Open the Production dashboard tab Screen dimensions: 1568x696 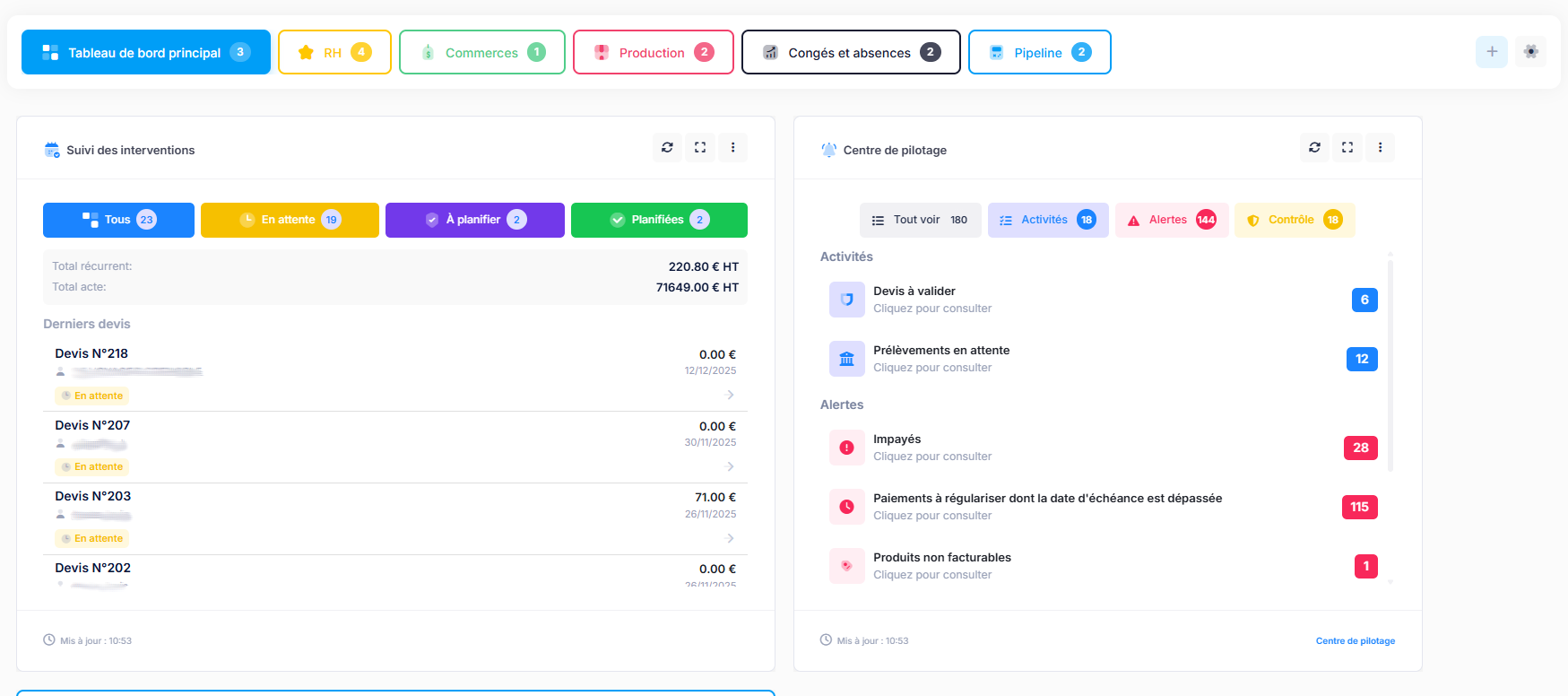click(x=654, y=52)
